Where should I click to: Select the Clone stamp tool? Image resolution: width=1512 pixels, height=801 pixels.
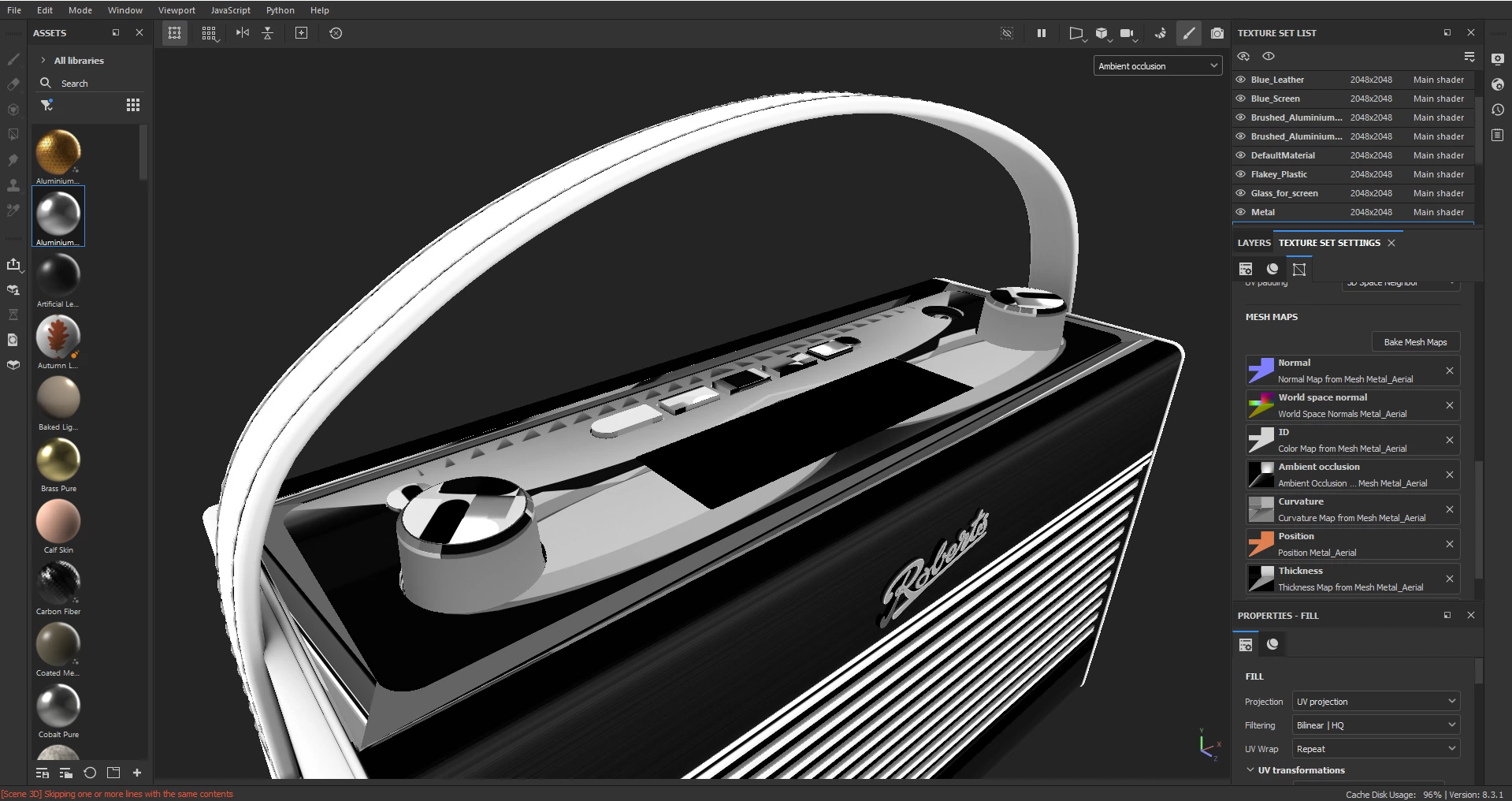pos(13,185)
